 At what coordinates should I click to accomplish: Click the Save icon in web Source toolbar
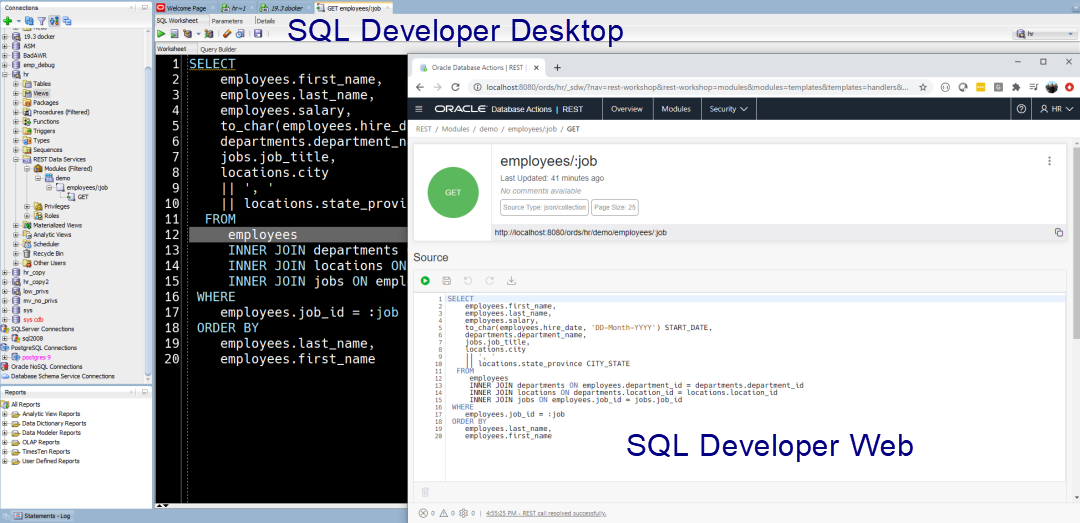click(446, 280)
